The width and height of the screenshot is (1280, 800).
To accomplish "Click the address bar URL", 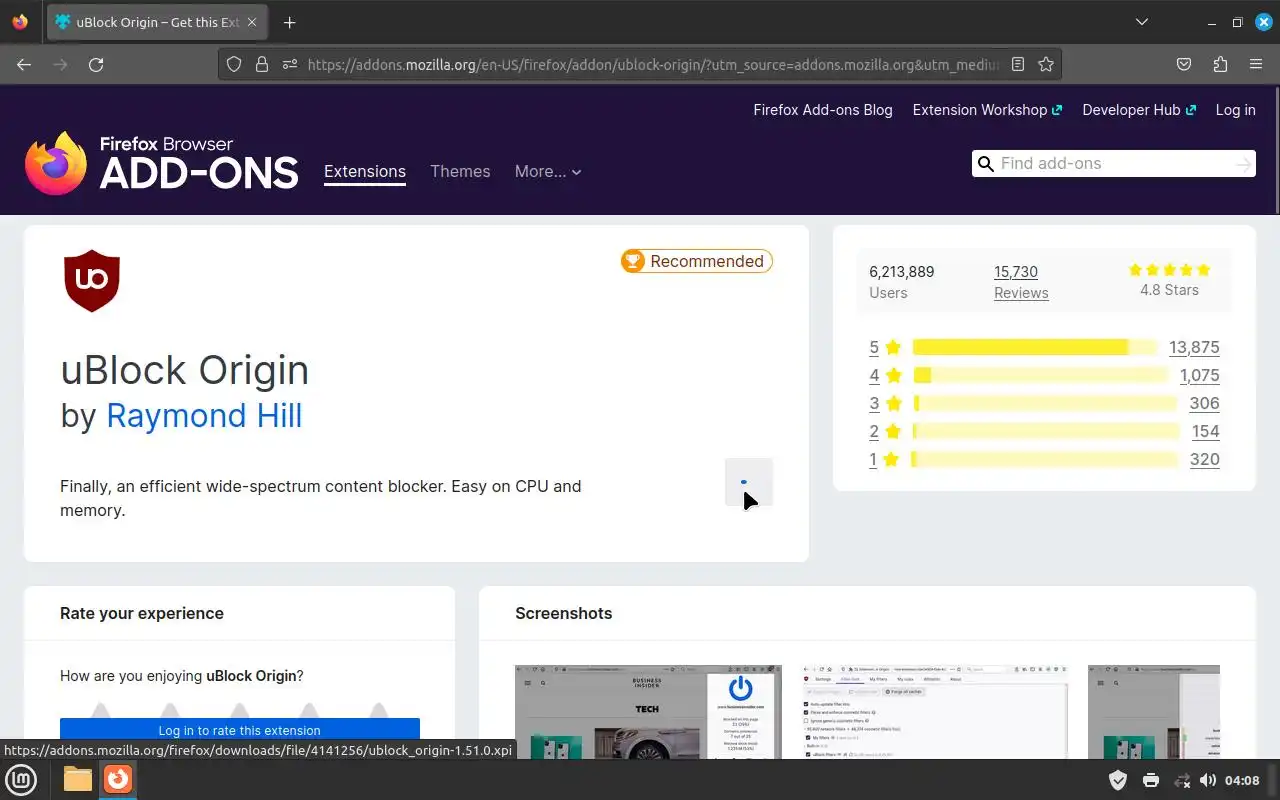I will (652, 64).
